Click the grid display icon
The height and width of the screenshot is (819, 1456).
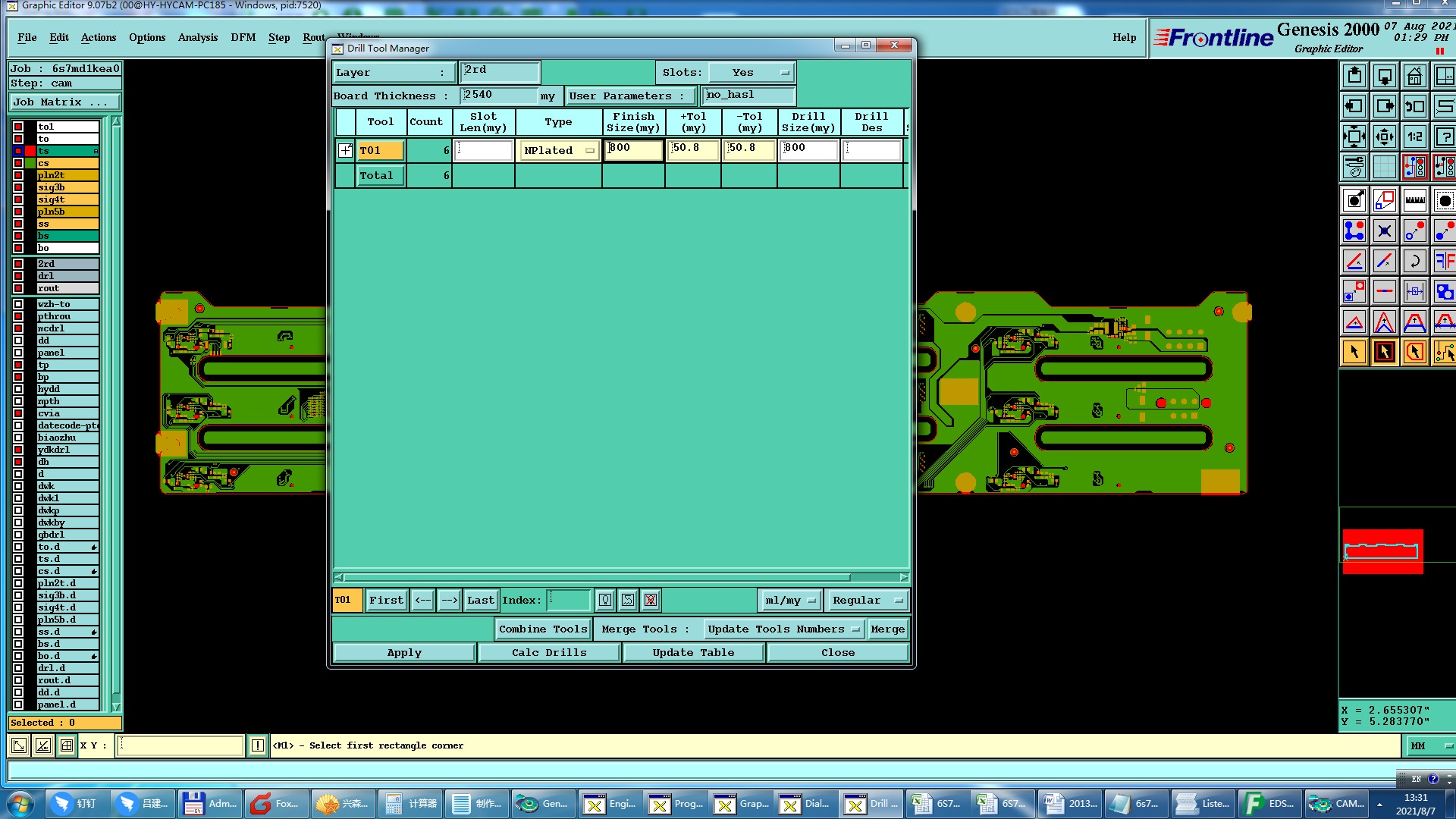pos(1384,167)
